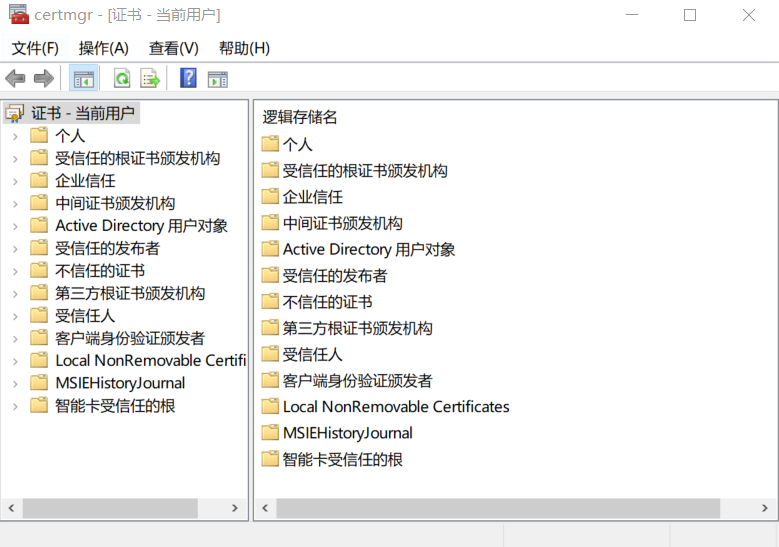Expand the 智能卡受信任的根 tree node
This screenshot has width=779, height=547.
[15, 406]
